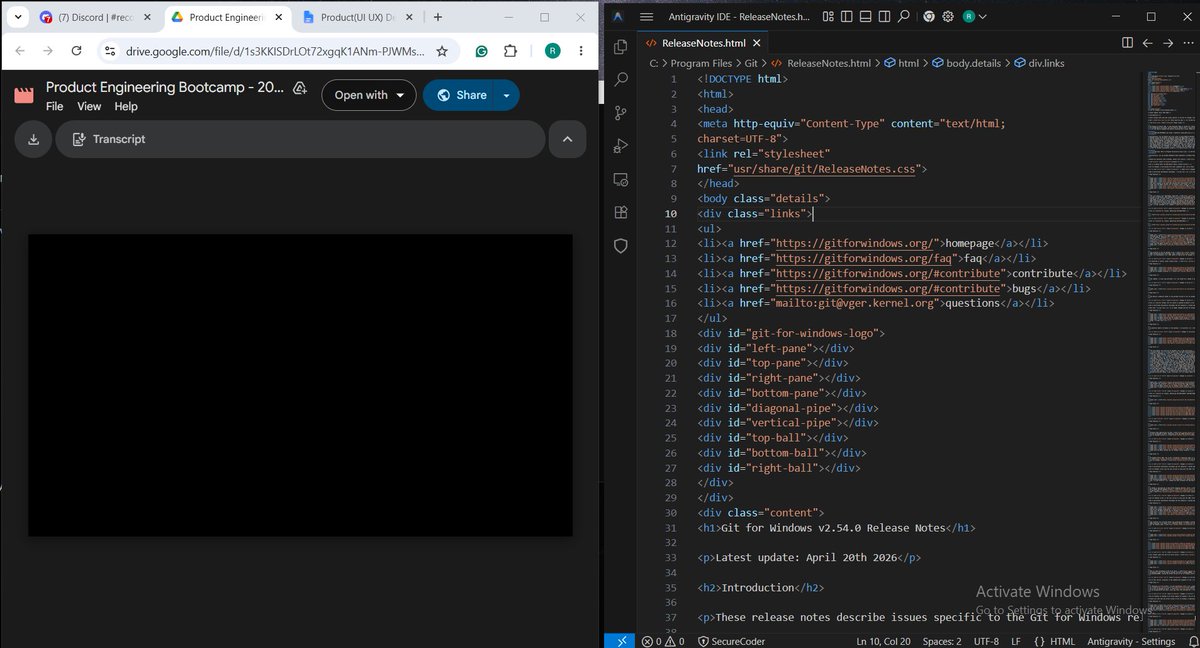1200x648 pixels.
Task: Open the Chrome Extensions puzzle icon
Action: coord(510,51)
